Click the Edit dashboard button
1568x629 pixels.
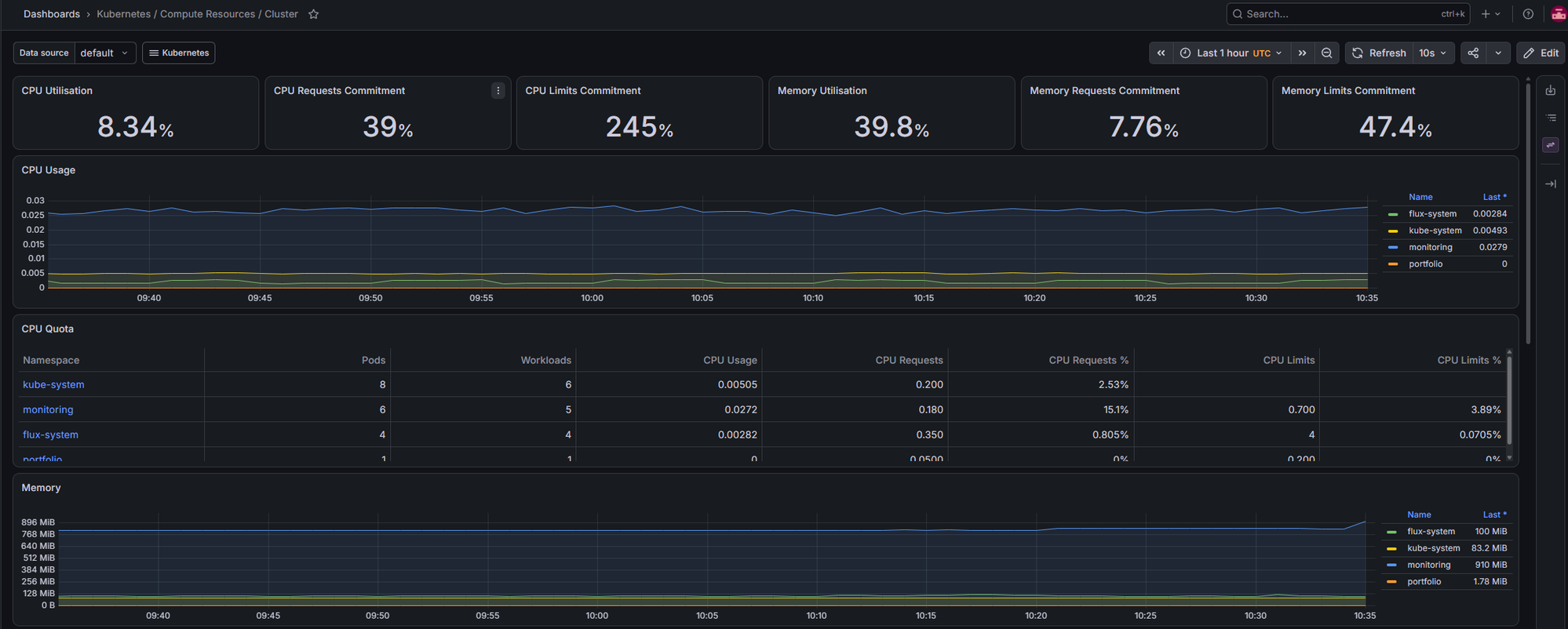point(1541,53)
